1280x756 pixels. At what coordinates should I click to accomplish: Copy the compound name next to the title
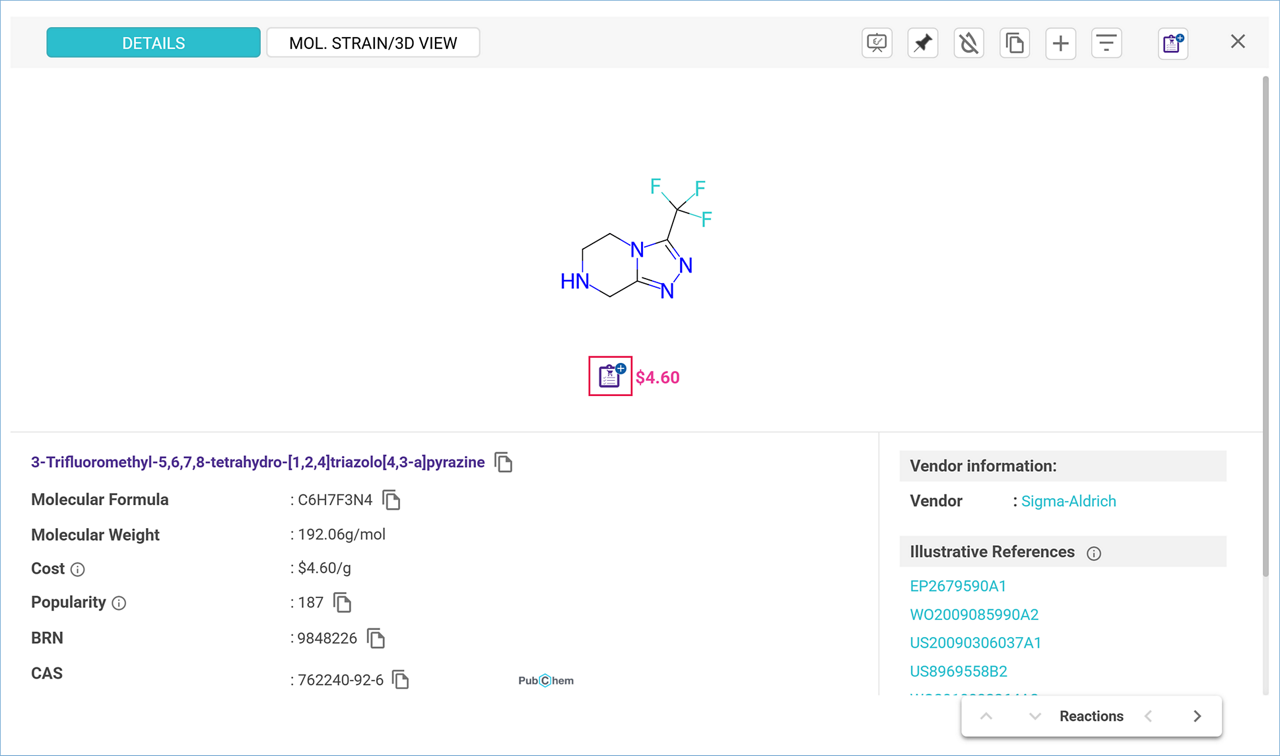pos(504,462)
